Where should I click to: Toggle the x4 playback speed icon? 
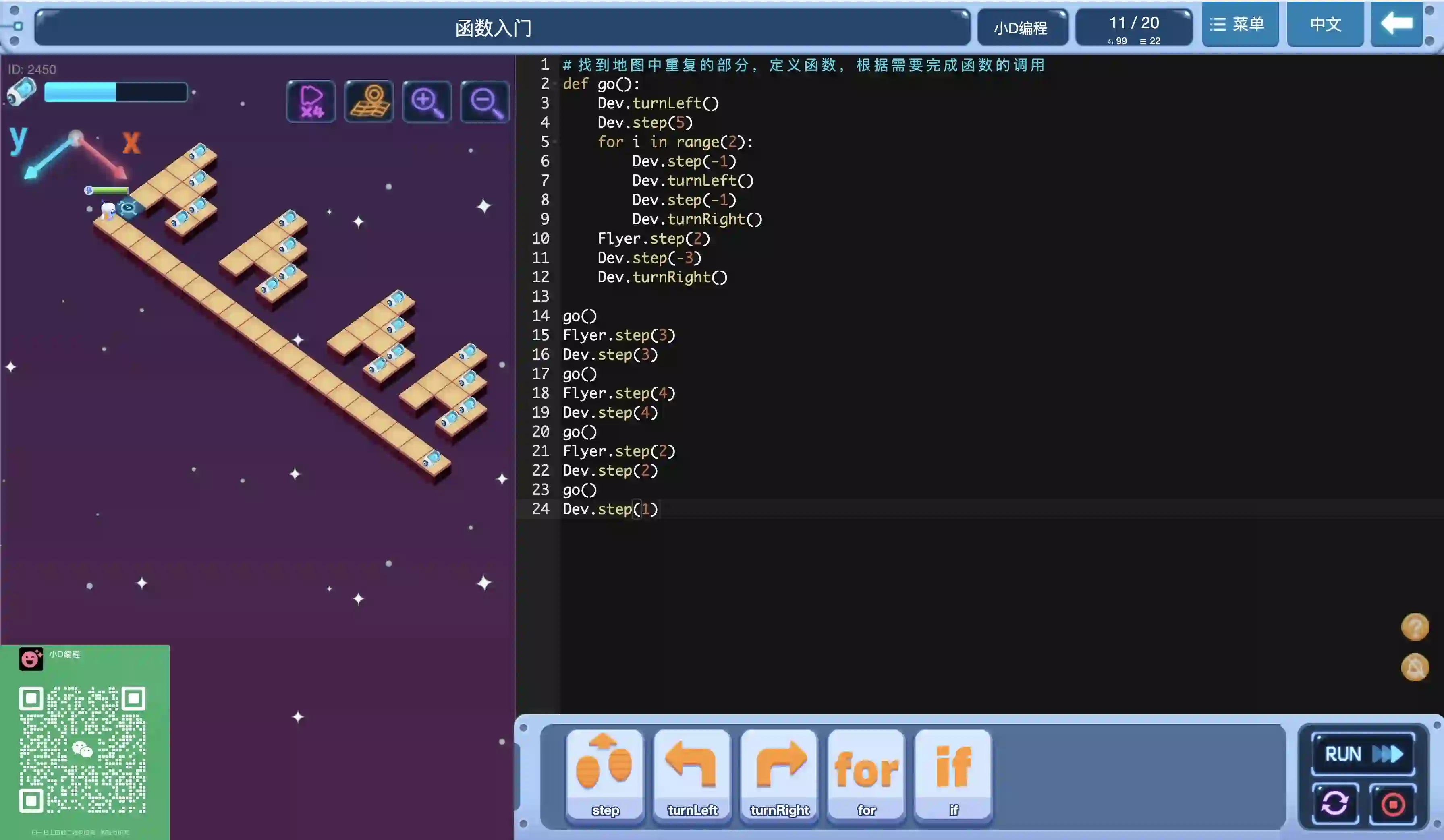coord(311,101)
